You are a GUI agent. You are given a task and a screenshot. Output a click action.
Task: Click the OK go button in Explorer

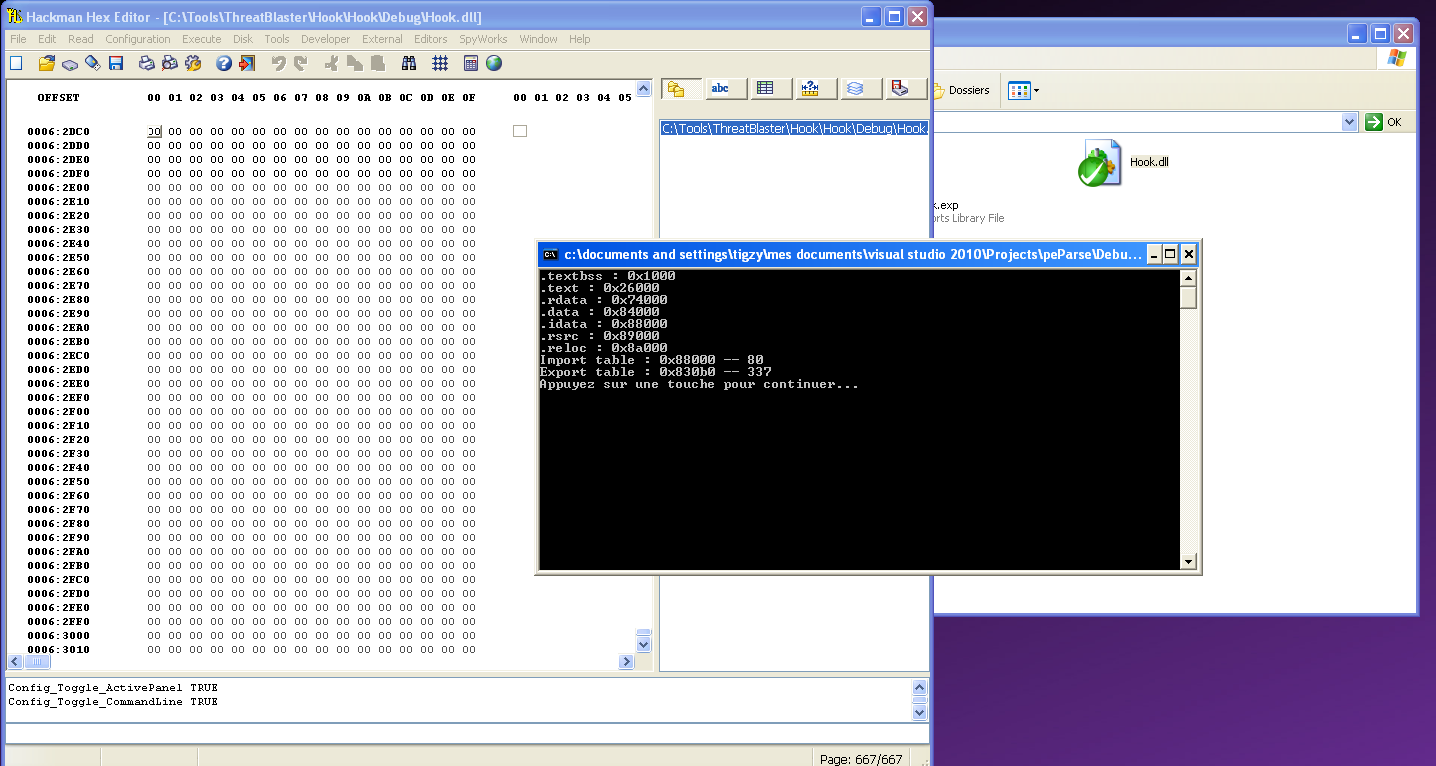coord(1384,122)
